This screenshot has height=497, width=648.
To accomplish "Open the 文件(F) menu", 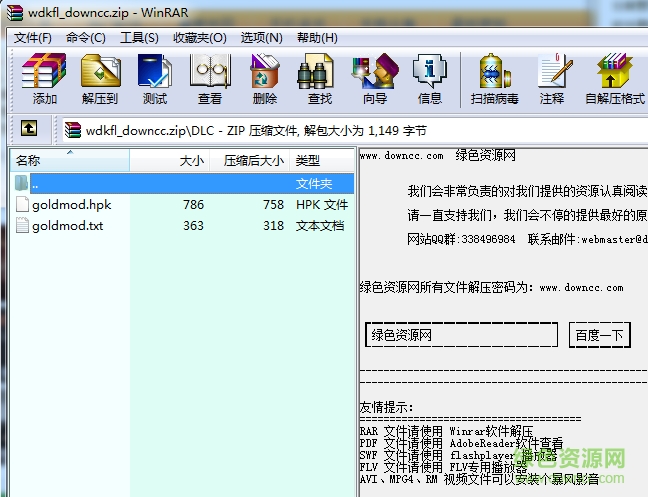I will coord(32,38).
